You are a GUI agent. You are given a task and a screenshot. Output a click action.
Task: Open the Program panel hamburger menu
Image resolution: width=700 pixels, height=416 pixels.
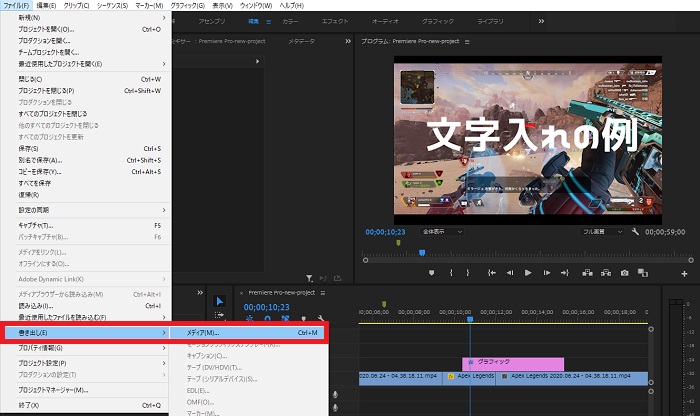tap(467, 42)
